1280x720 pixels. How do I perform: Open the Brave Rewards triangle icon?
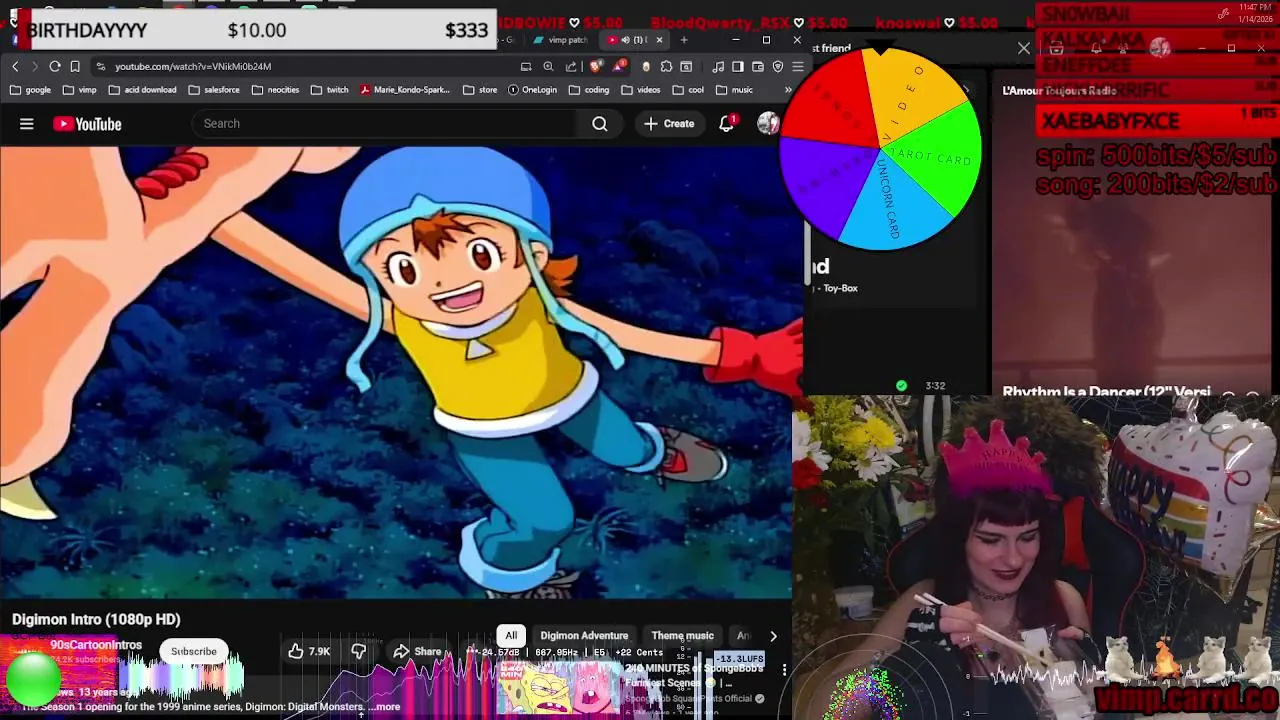[x=620, y=66]
